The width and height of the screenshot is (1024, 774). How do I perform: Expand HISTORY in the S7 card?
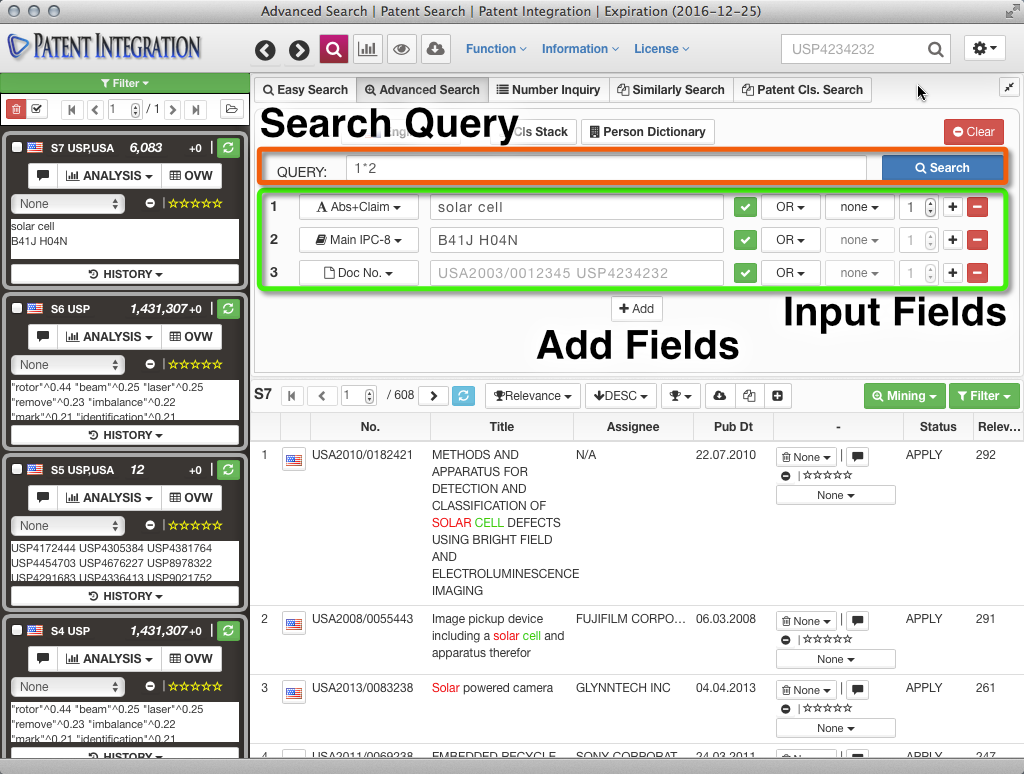pyautogui.click(x=125, y=274)
